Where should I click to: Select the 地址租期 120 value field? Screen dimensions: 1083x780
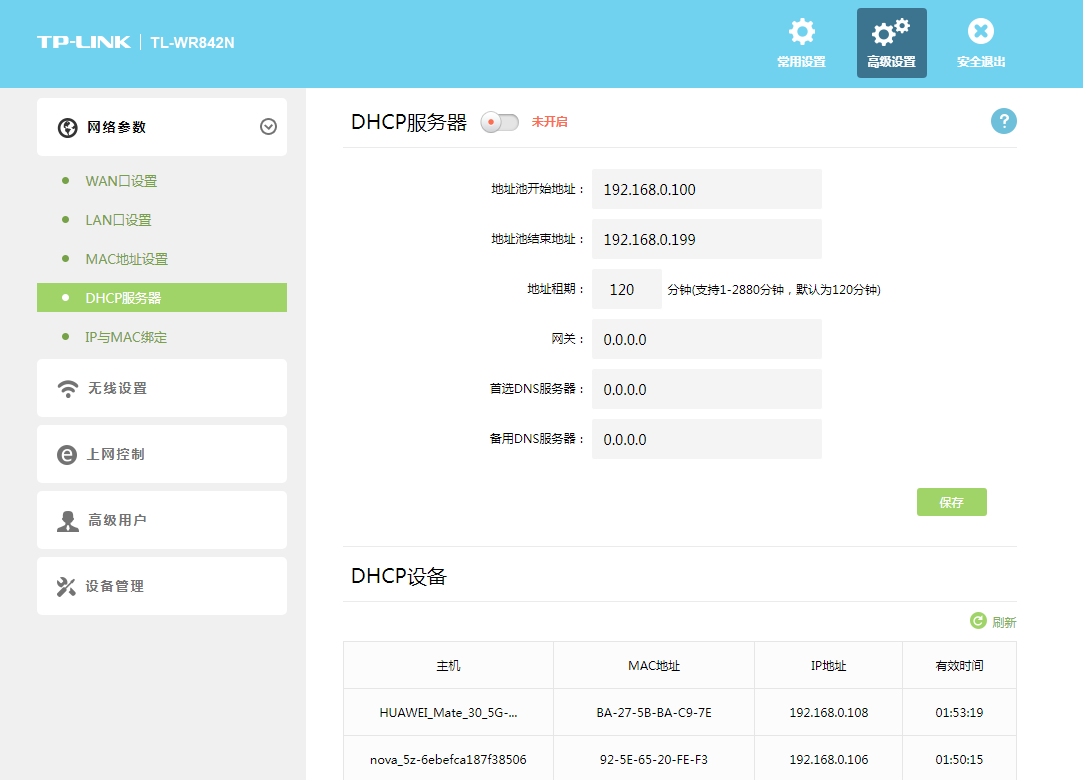tap(627, 289)
